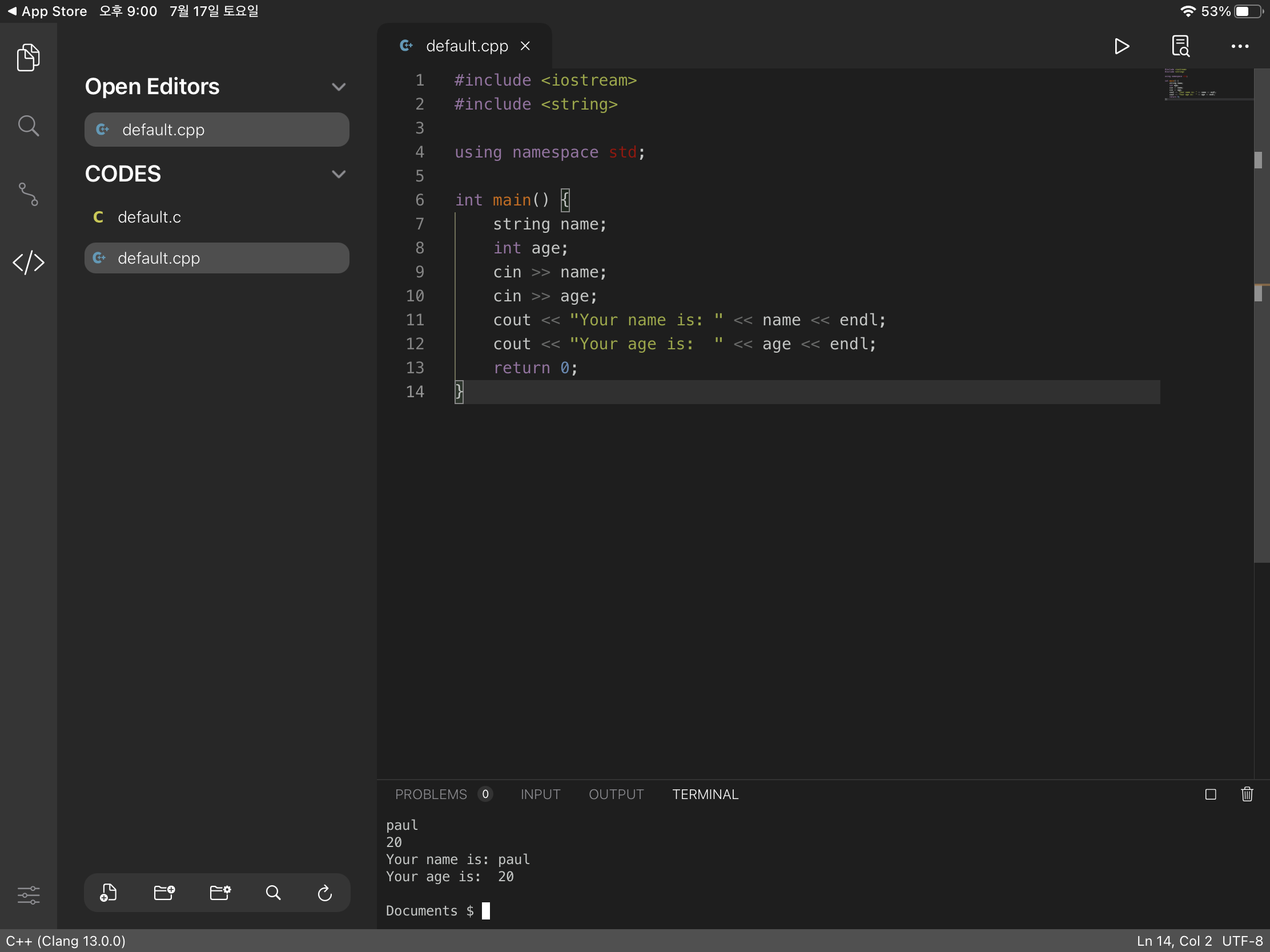This screenshot has height=952, width=1270.
Task: Open the three-dot more options menu
Action: [x=1240, y=46]
